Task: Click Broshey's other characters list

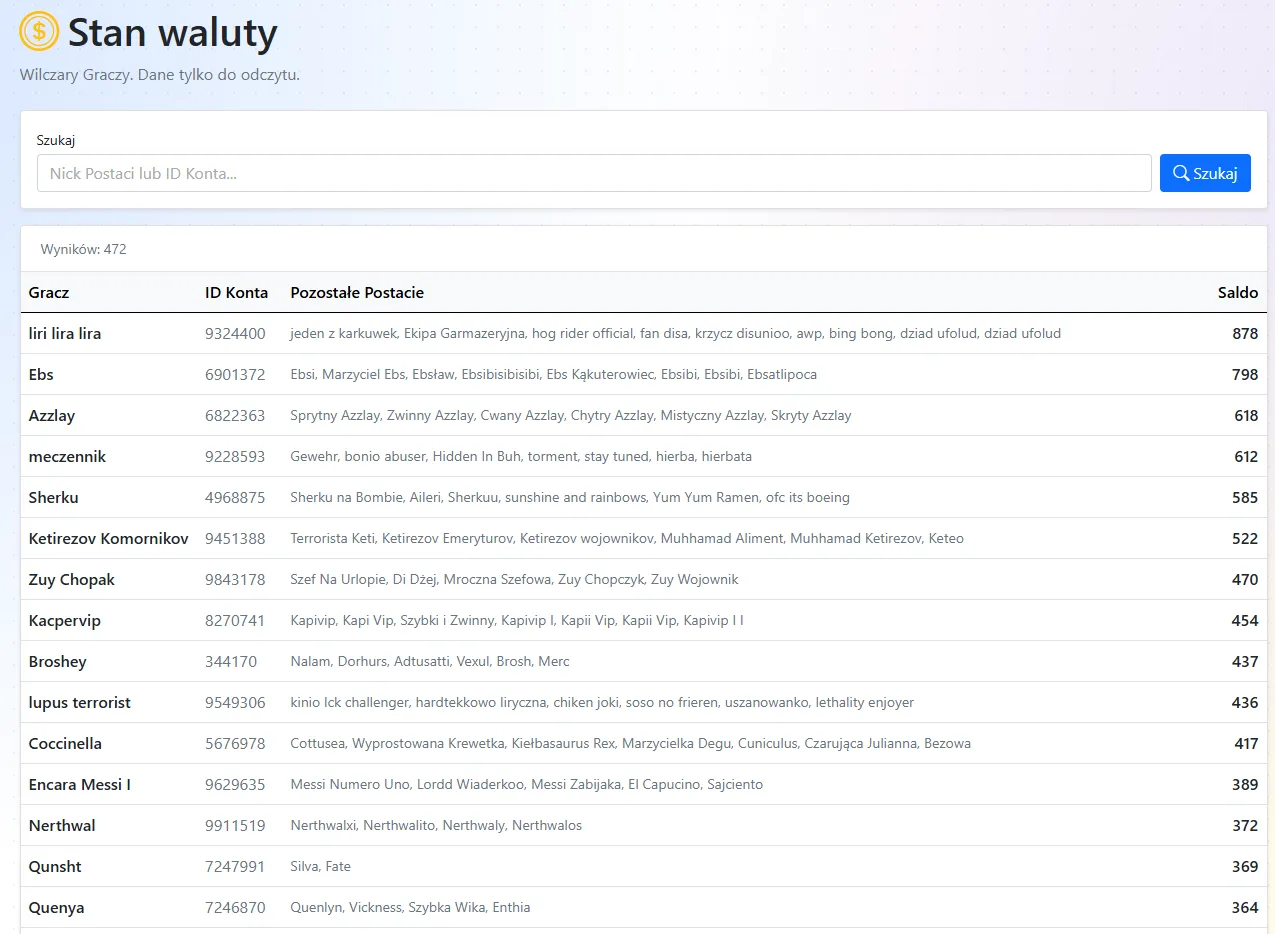Action: point(430,662)
